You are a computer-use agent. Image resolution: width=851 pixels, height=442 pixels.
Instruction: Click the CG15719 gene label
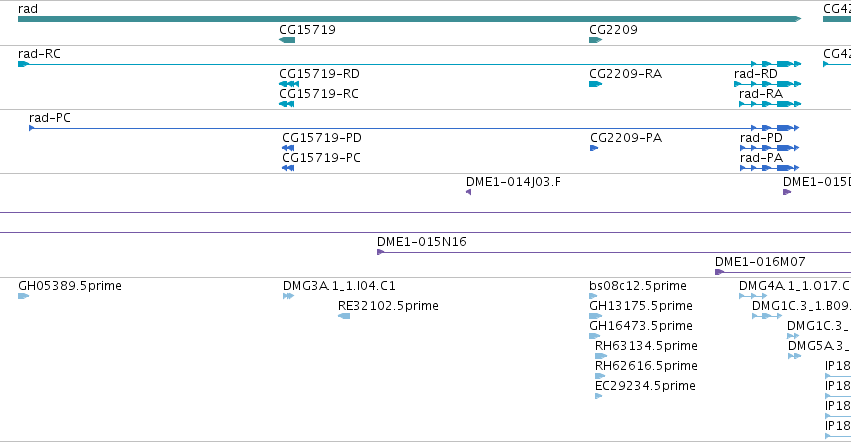click(x=307, y=30)
